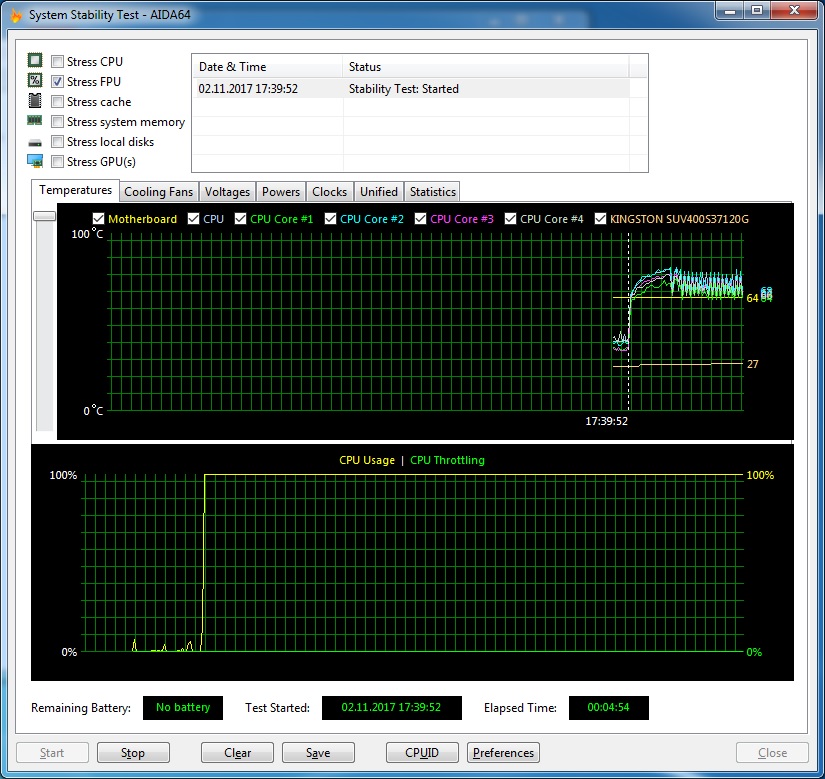Viewport: 825px width, 779px height.
Task: Click the 'No battery' status field
Action: [x=183, y=707]
